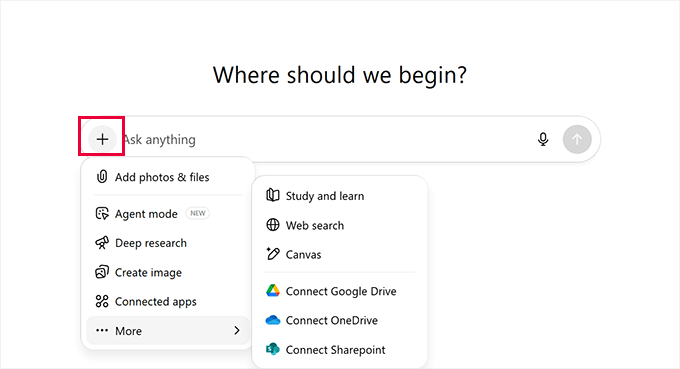Expand the More submenu chevron
Screen dimensions: 680x369
(x=237, y=330)
